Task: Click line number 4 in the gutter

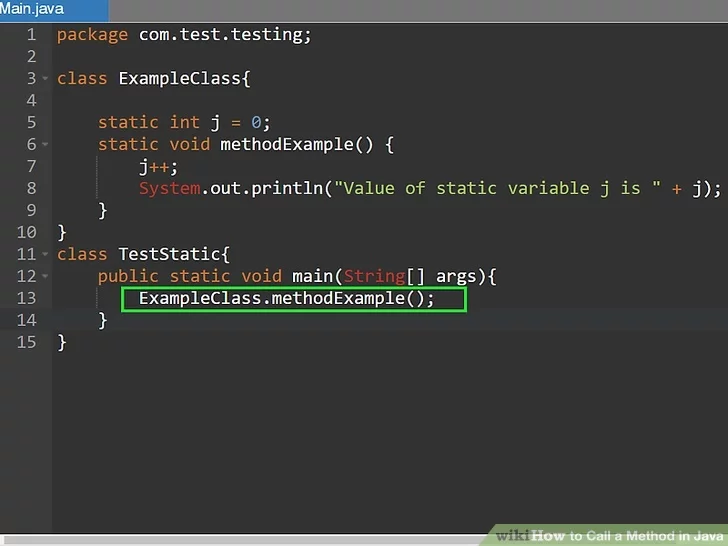Action: [x=31, y=100]
